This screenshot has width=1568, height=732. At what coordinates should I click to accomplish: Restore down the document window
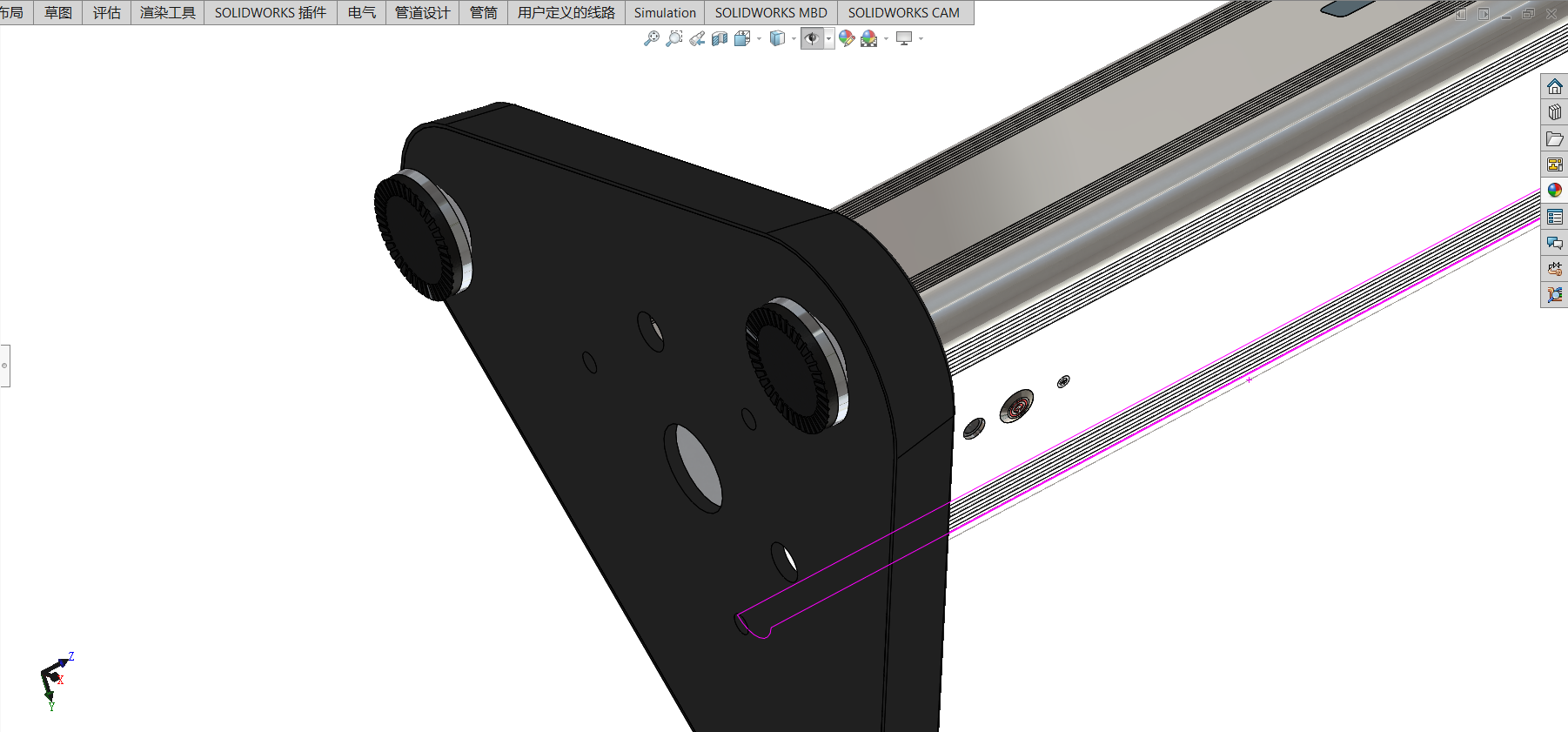pyautogui.click(x=1529, y=14)
